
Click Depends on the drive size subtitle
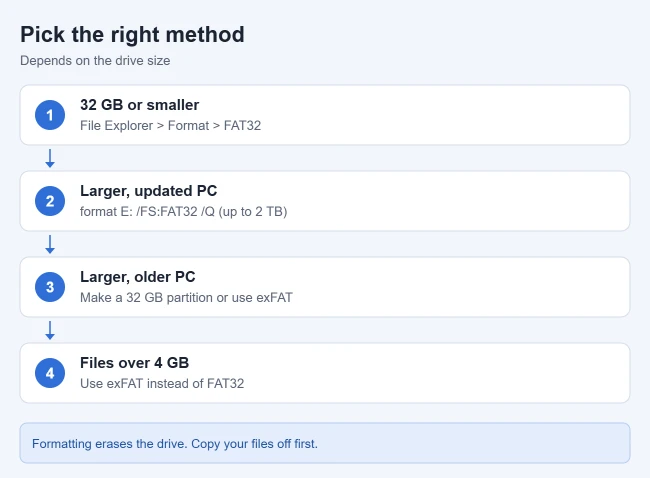(x=95, y=61)
